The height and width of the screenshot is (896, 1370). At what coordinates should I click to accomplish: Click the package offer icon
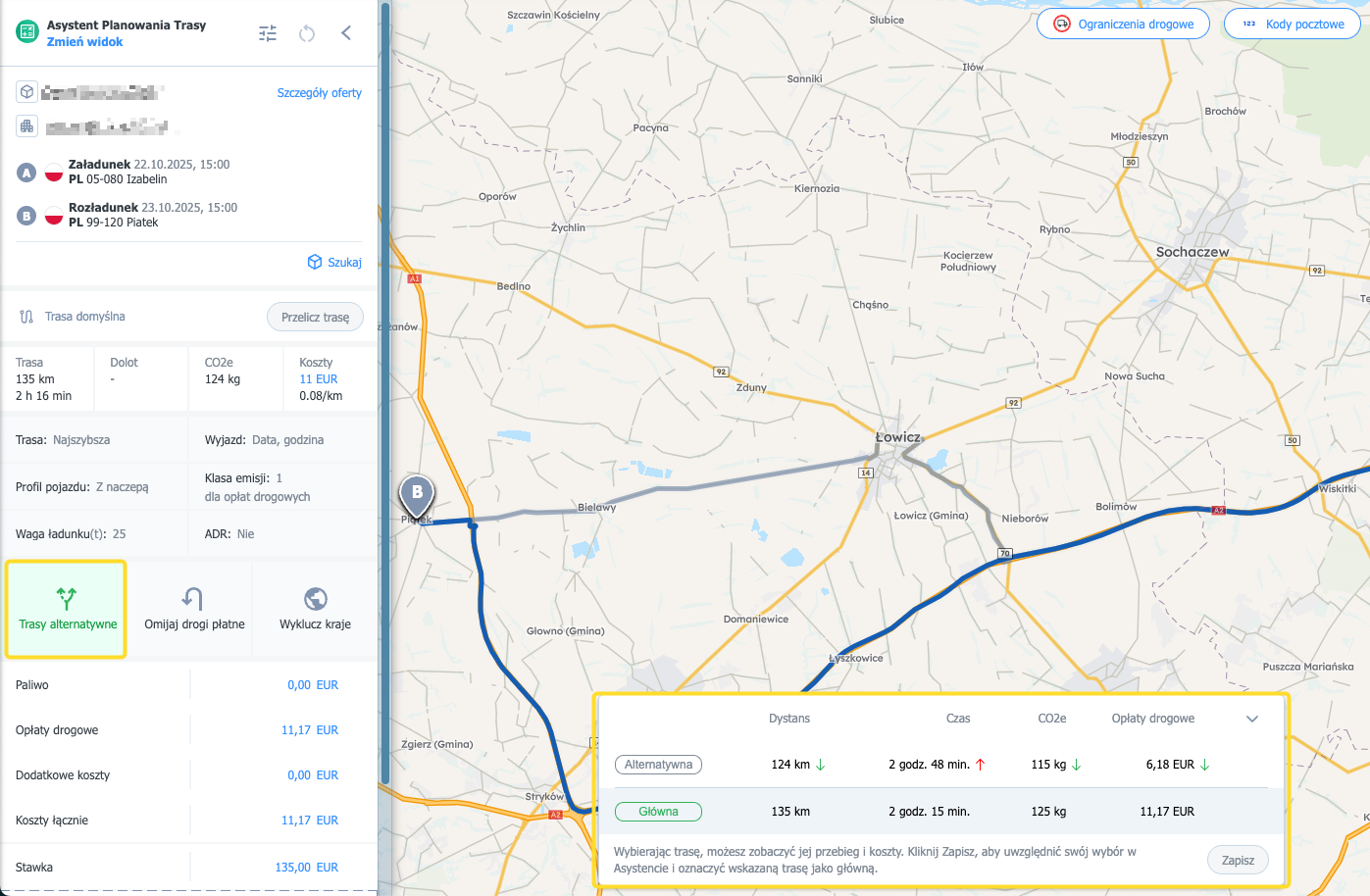26,92
